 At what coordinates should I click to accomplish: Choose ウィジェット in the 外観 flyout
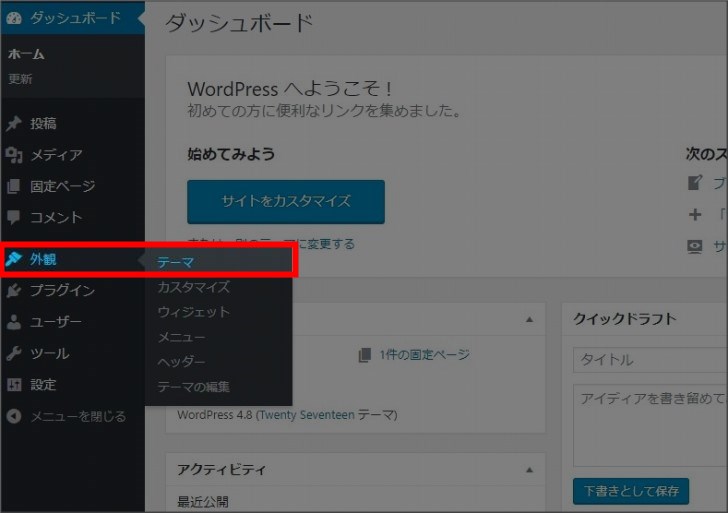point(193,312)
